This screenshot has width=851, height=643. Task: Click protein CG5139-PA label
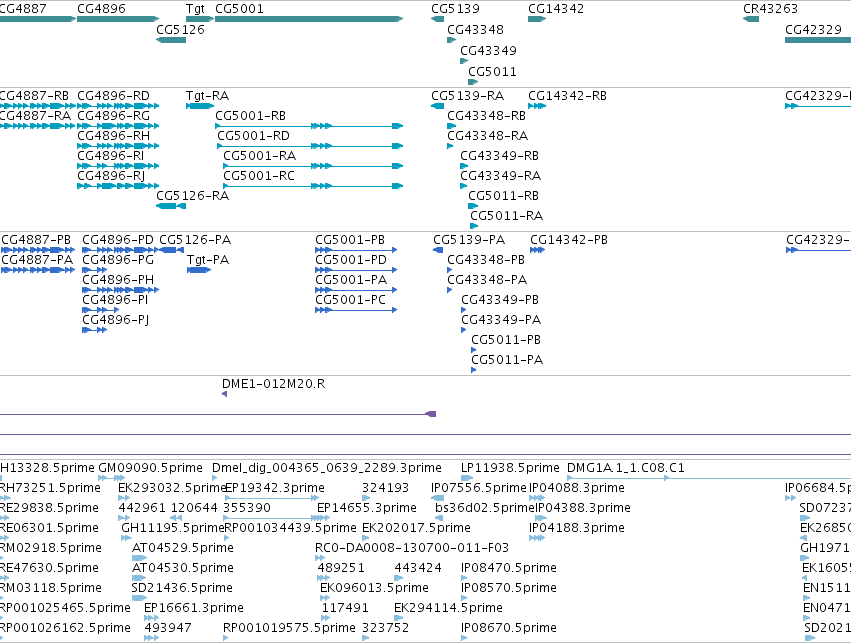click(x=469, y=240)
